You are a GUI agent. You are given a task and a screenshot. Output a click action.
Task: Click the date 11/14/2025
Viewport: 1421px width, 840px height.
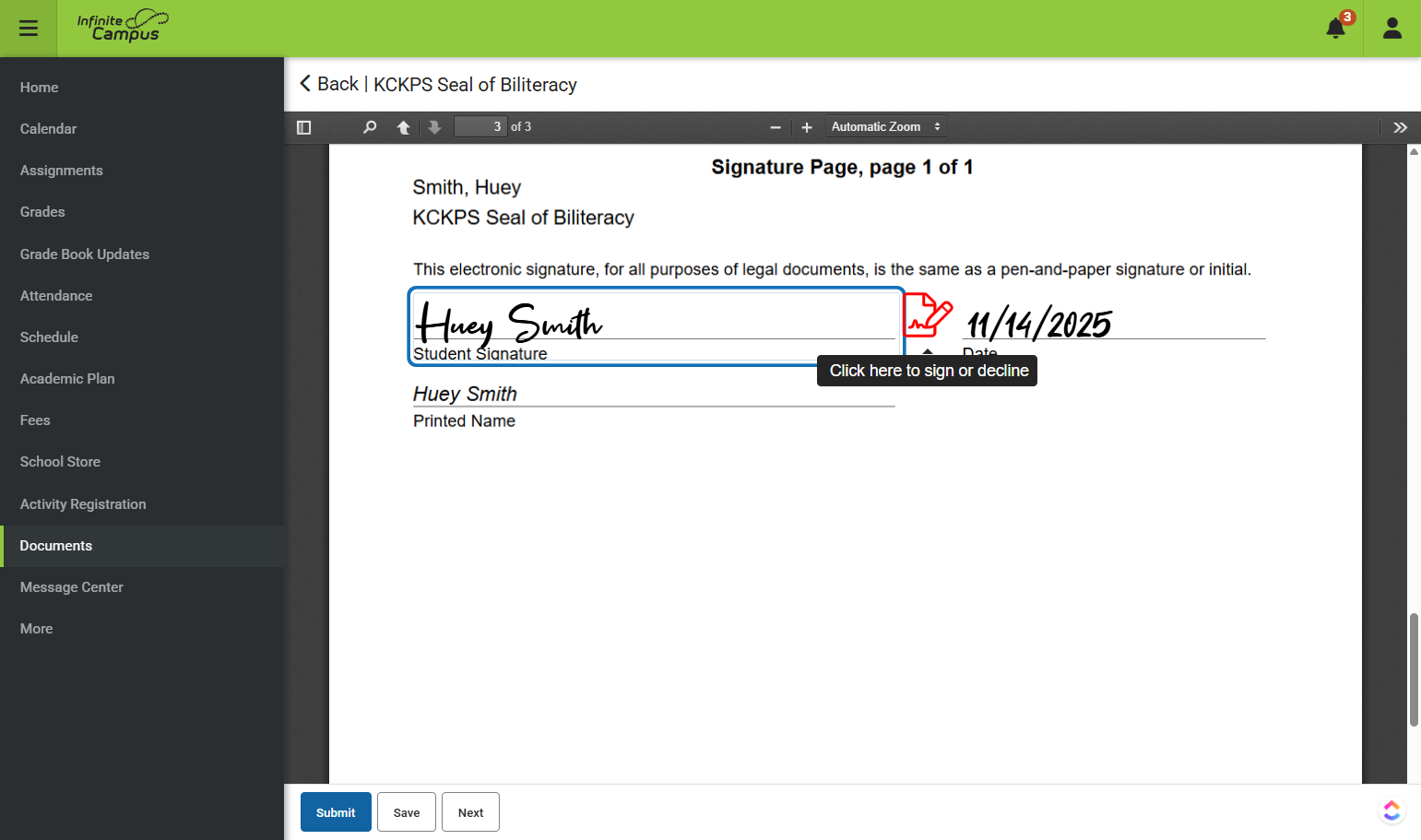(x=1038, y=325)
